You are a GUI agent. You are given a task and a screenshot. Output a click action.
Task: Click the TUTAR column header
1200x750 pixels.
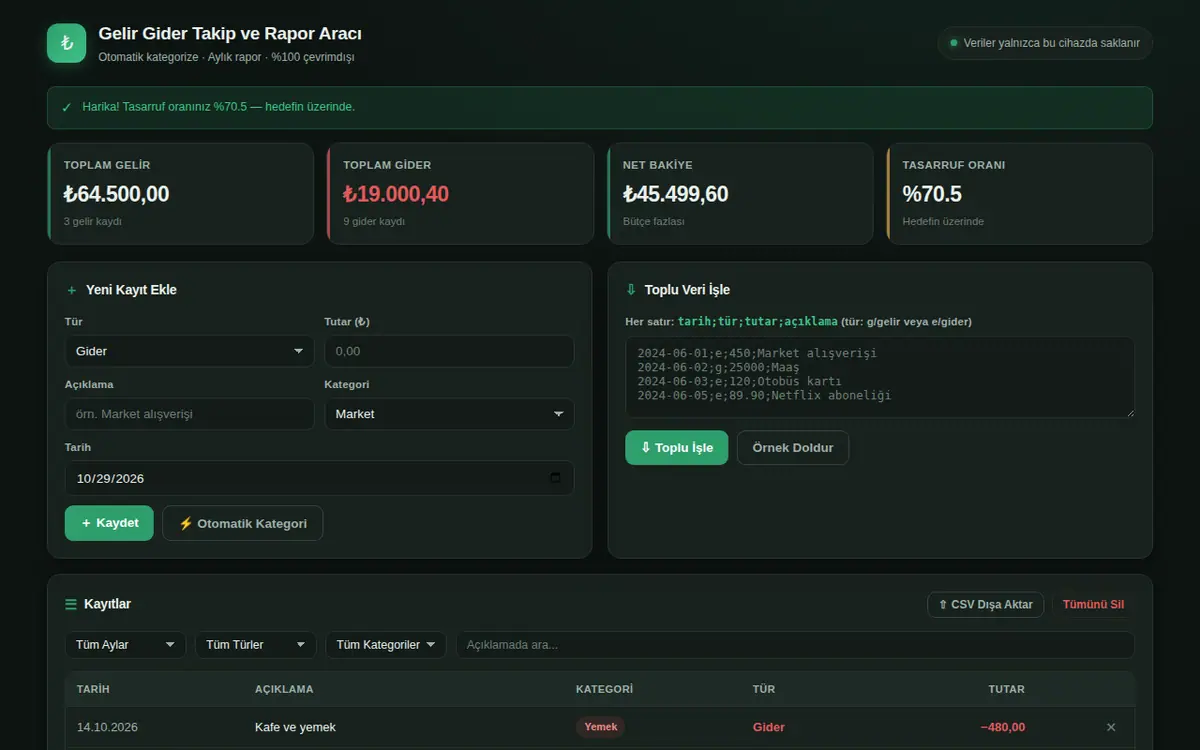click(x=1006, y=689)
